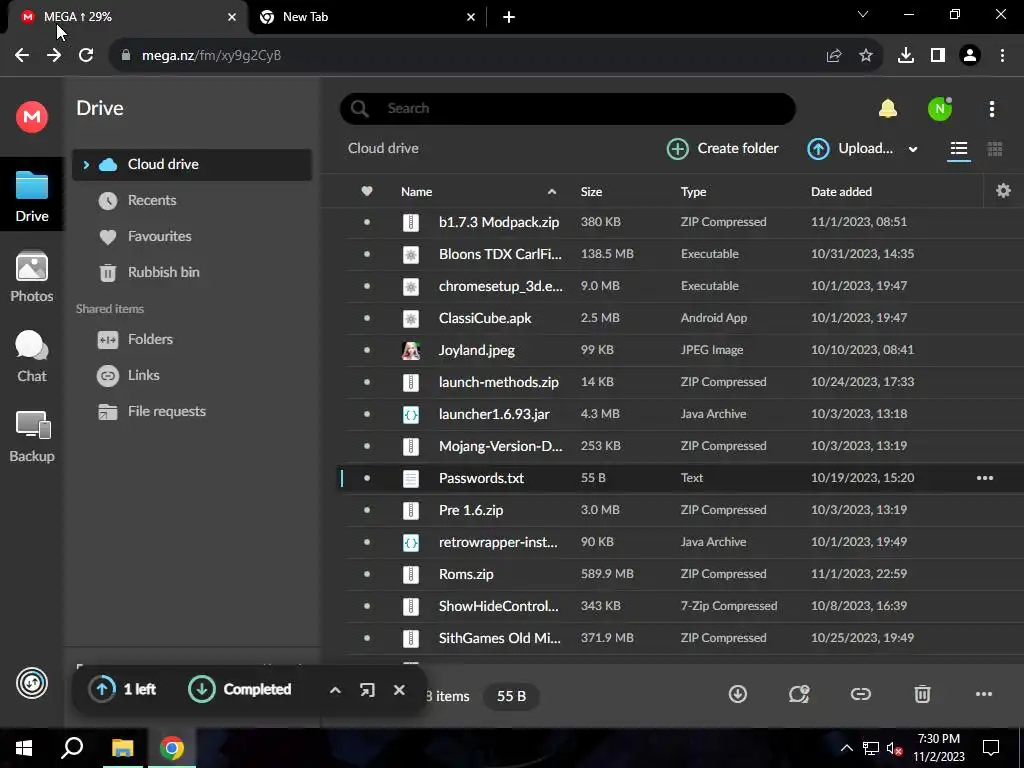Sort by Size column
This screenshot has width=1024, height=768.
point(592,191)
